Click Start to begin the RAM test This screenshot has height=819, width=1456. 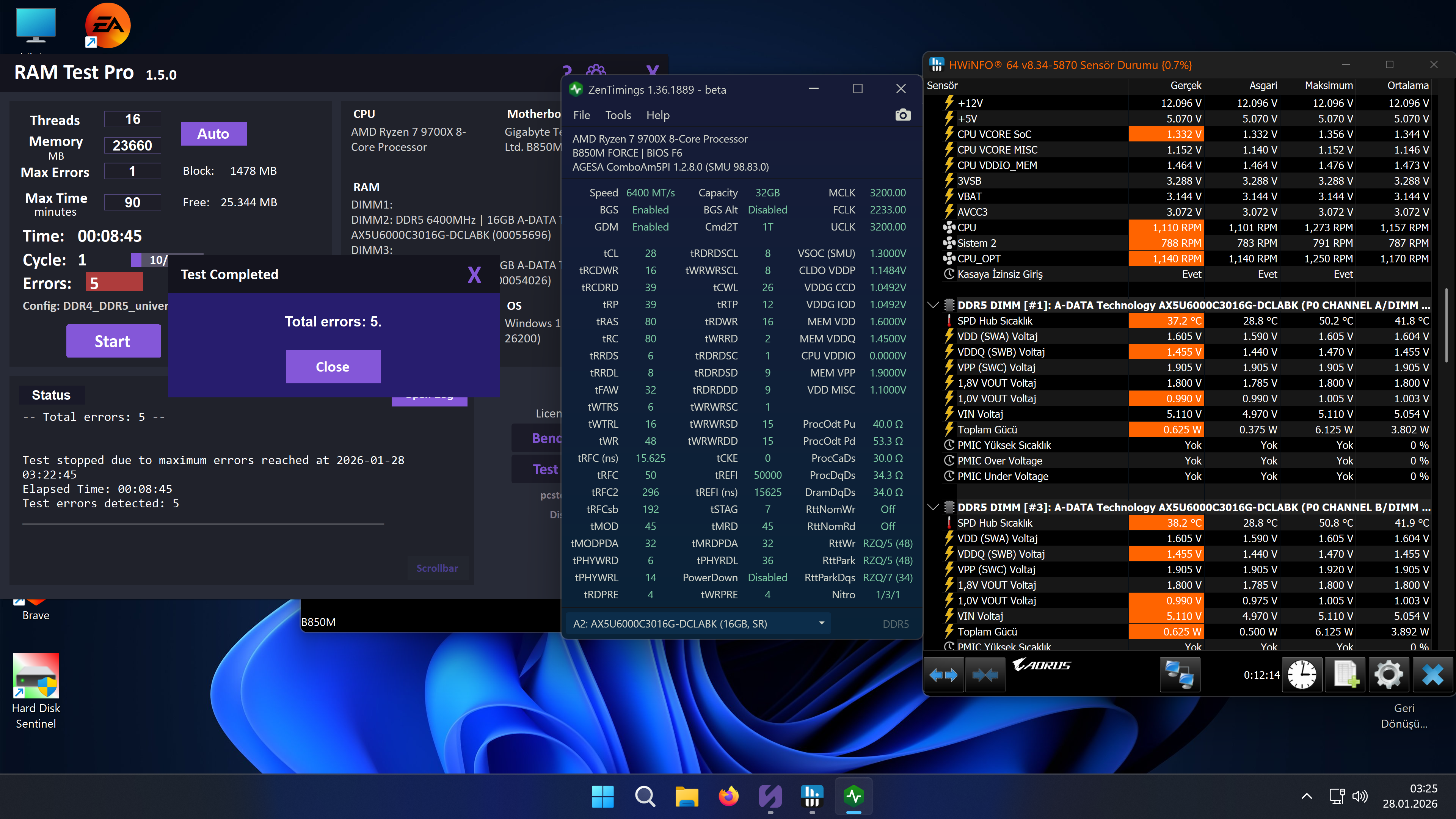click(113, 341)
